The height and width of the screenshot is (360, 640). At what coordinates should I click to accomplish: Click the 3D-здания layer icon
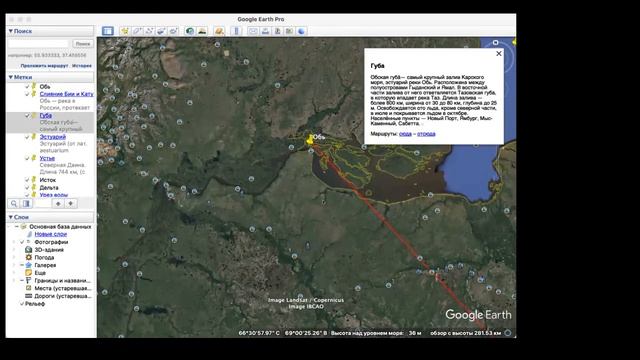click(x=29, y=249)
